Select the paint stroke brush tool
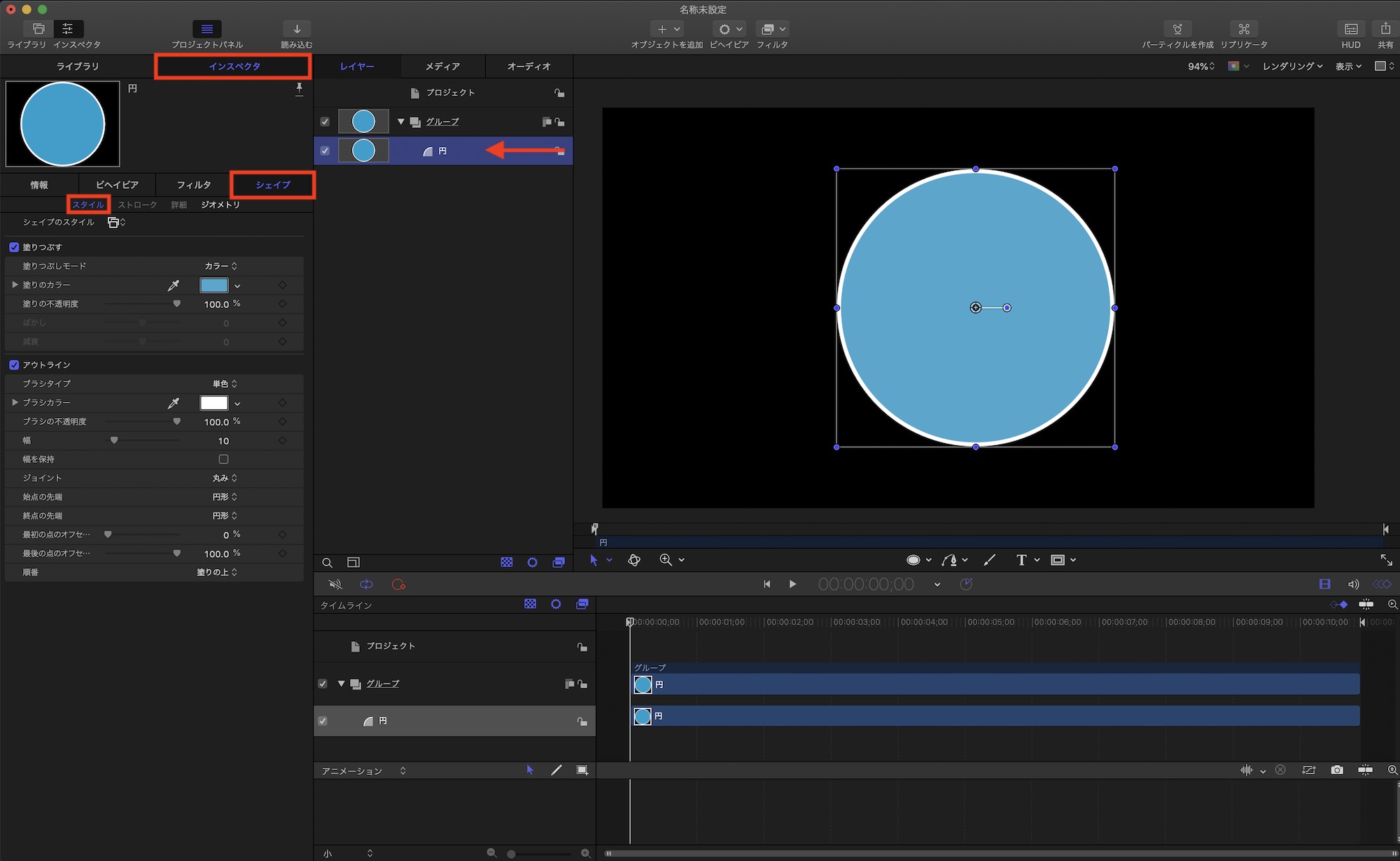The image size is (1400, 861). click(x=989, y=560)
